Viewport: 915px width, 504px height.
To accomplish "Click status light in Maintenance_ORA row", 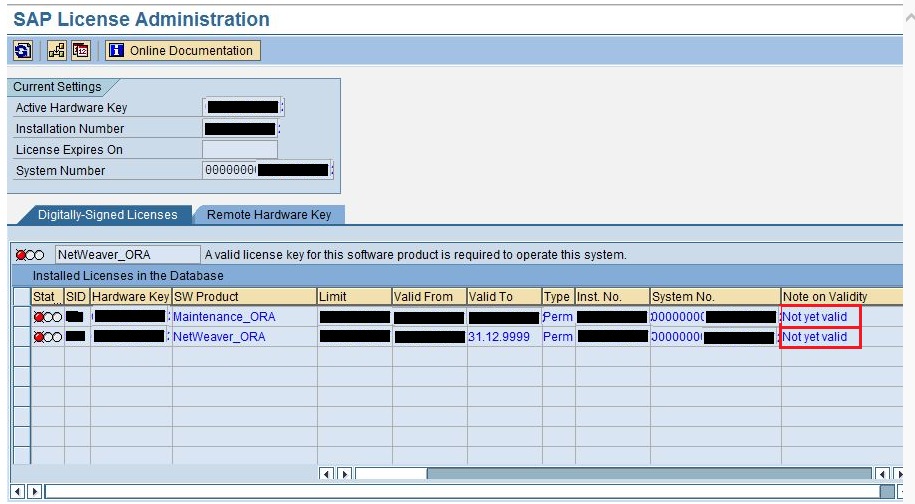I will [x=47, y=317].
